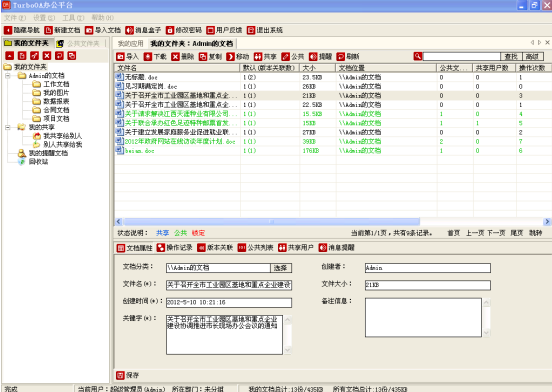Click the 新建文档 toolbar icon

pos(48,30)
